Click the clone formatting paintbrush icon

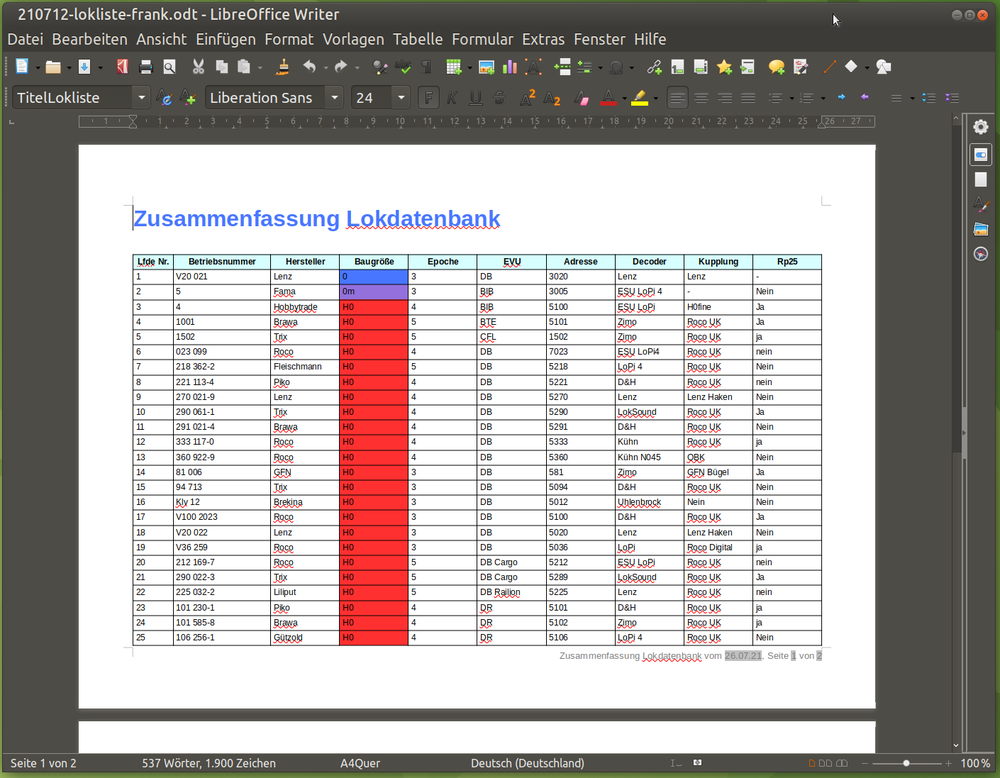pyautogui.click(x=283, y=67)
